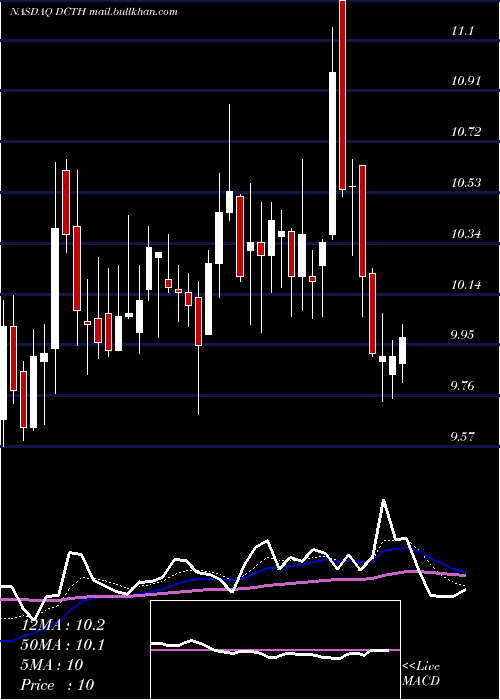Select the 10.34 price axis label
The image size is (500, 700).
[466, 234]
